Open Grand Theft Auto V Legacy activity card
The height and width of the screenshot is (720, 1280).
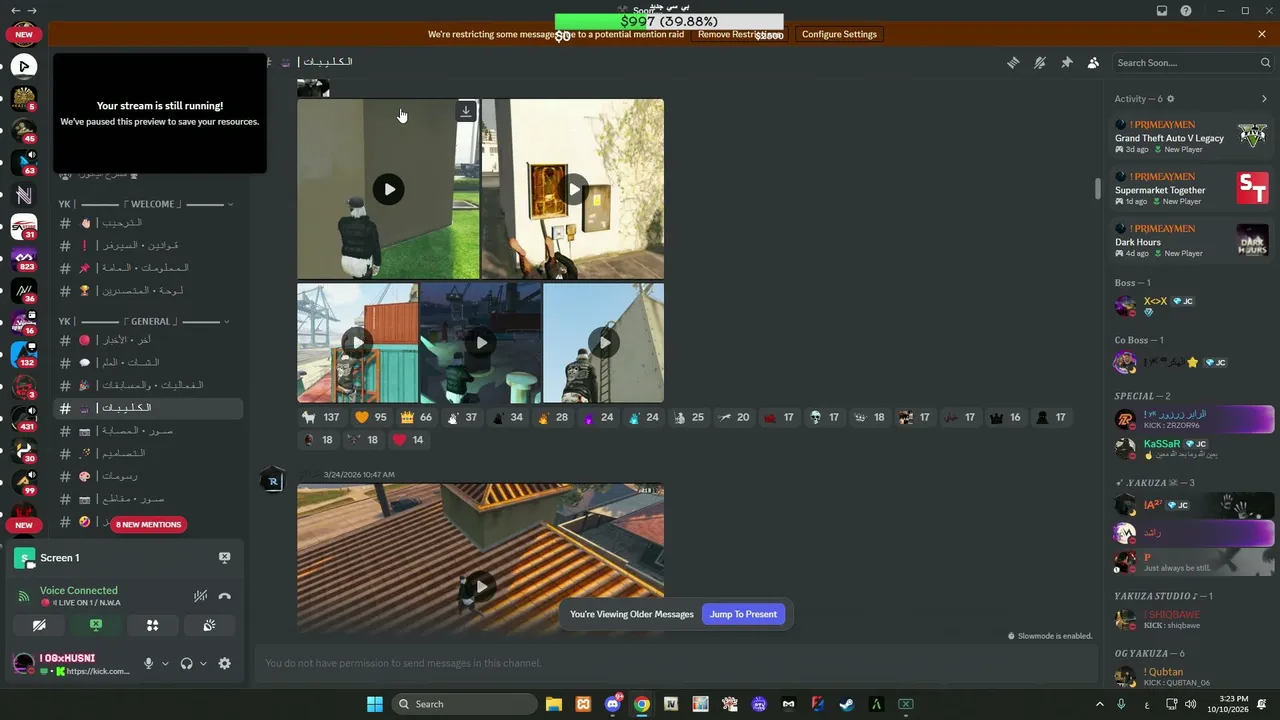tap(1191, 137)
